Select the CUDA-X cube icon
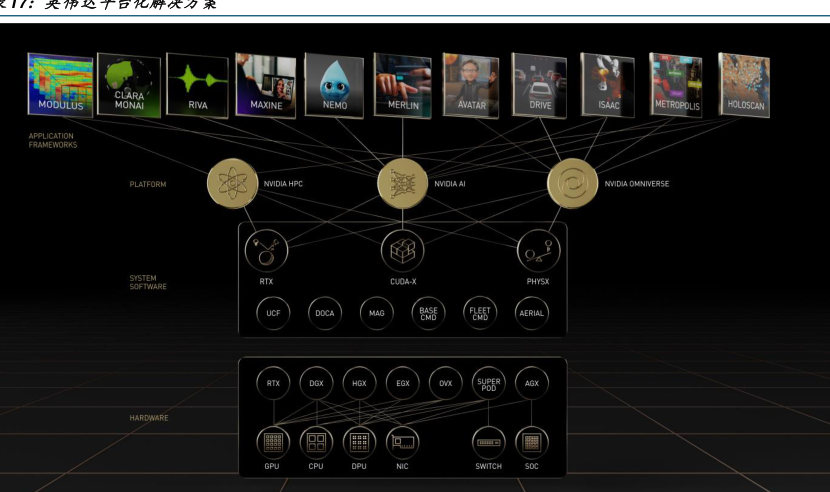830x492 pixels. (402, 250)
